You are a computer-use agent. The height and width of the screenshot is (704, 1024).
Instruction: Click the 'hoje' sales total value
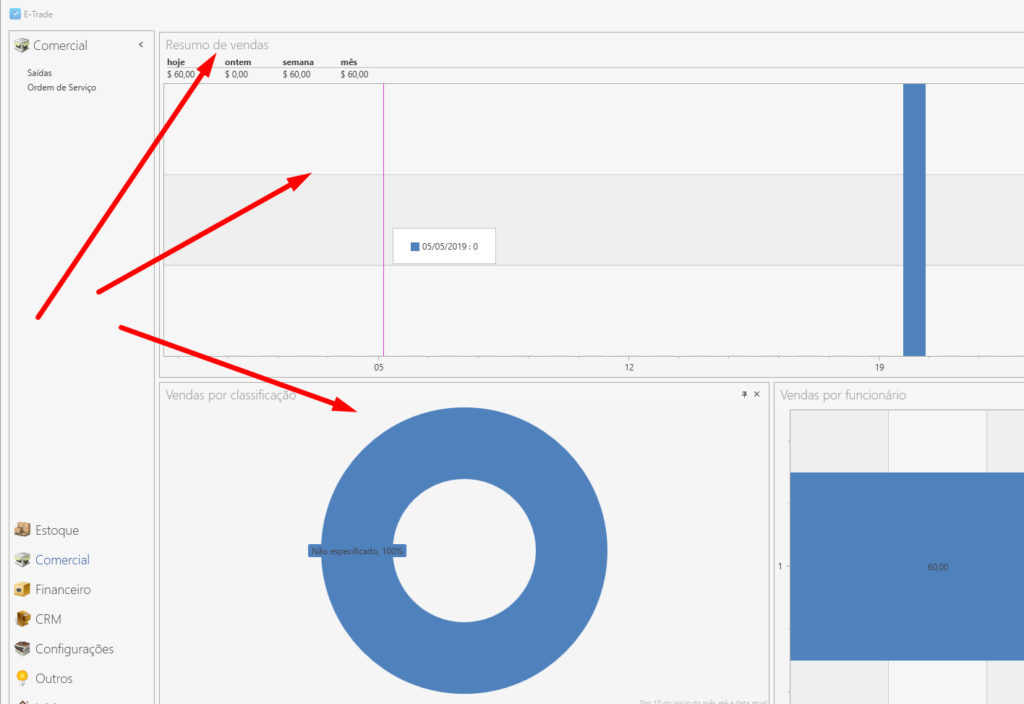pyautogui.click(x=181, y=74)
